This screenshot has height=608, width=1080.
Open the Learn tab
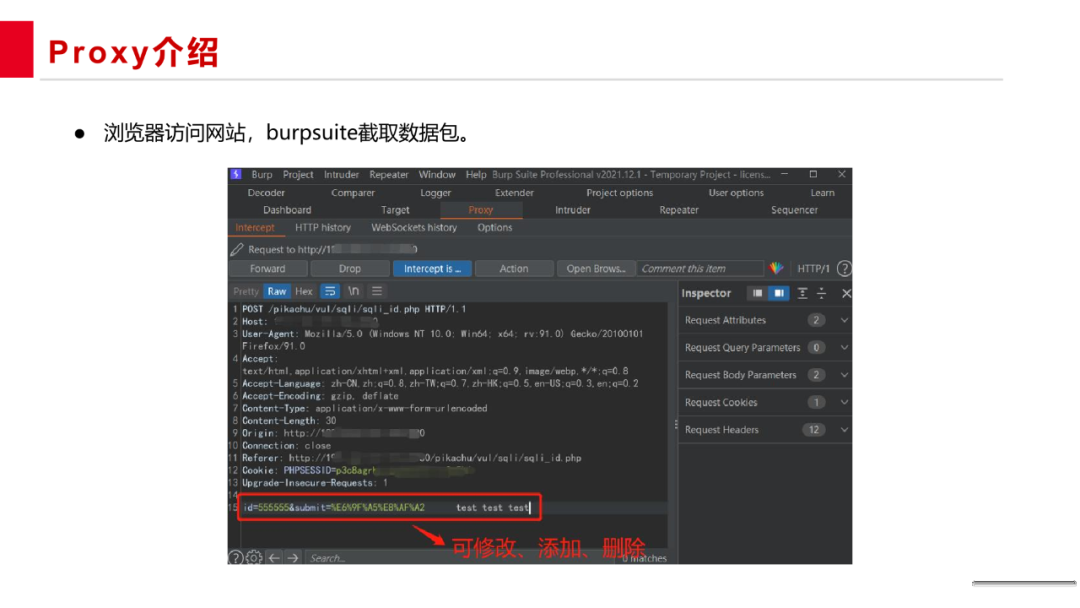point(822,193)
